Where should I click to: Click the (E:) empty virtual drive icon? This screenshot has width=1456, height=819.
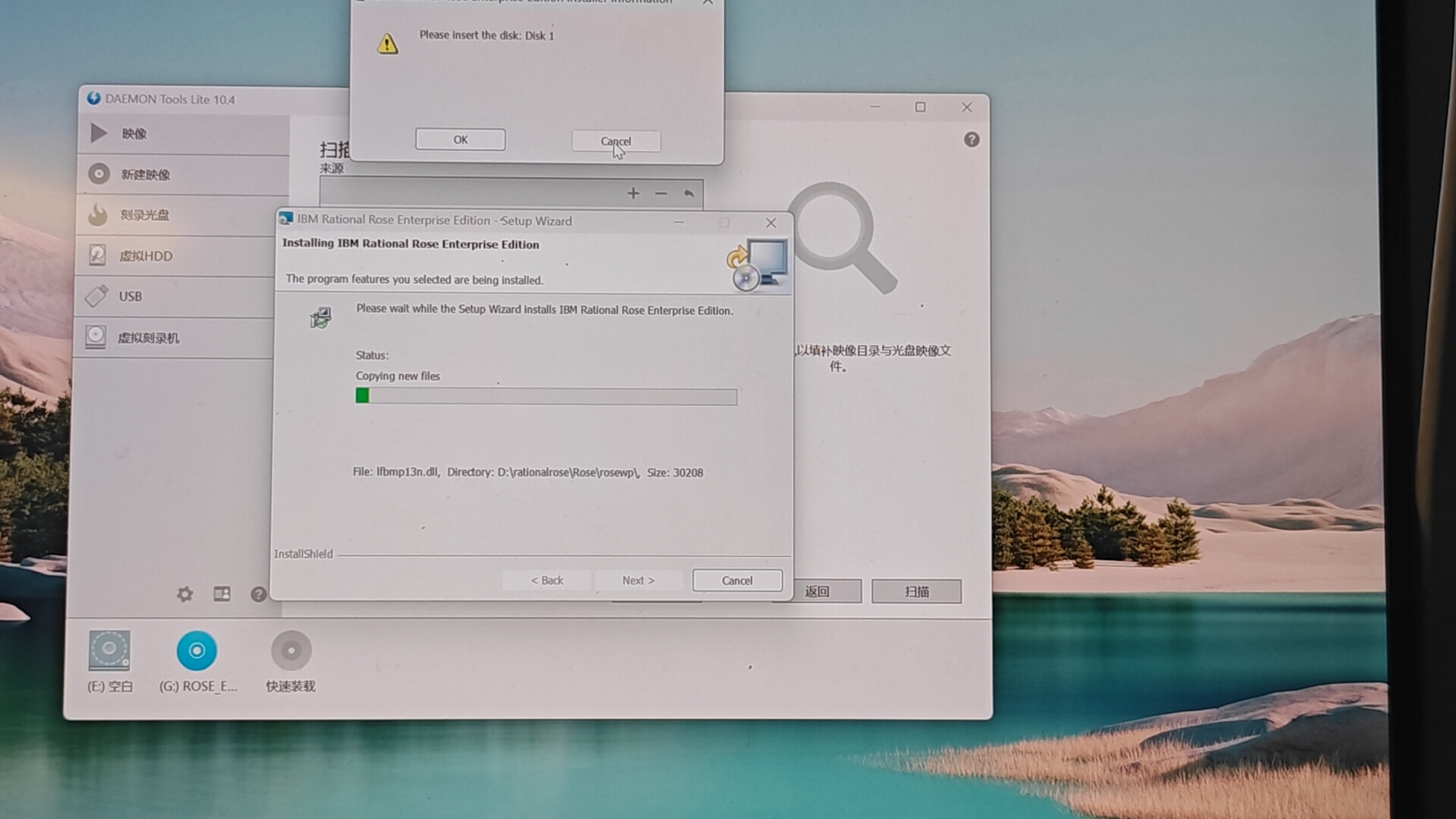tap(109, 651)
